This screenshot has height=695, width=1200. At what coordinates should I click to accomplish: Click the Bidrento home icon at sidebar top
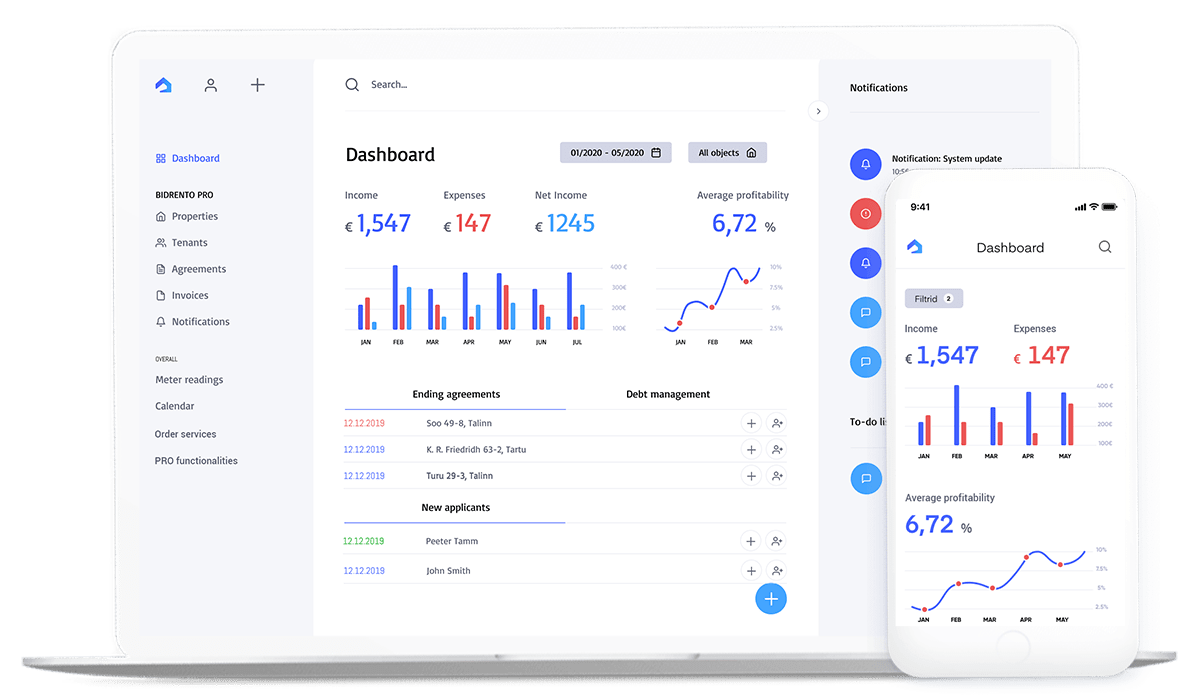click(162, 85)
